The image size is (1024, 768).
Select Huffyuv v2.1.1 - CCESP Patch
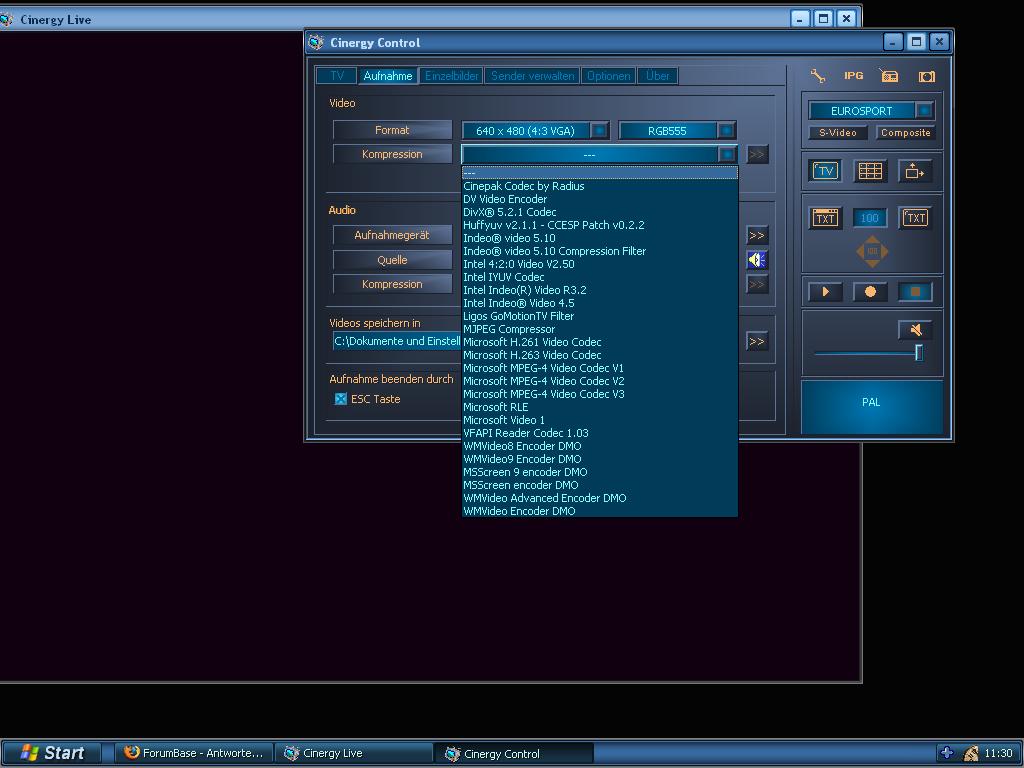tap(600, 225)
